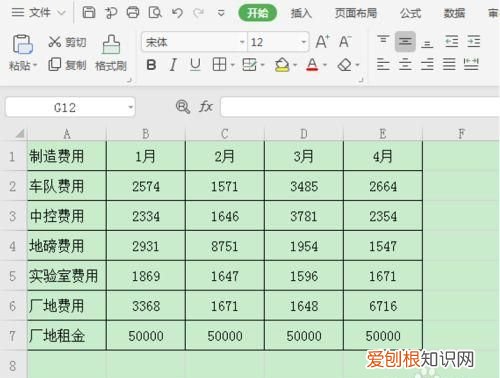
Task: Click the export to PDF icon
Action: (x=111, y=13)
